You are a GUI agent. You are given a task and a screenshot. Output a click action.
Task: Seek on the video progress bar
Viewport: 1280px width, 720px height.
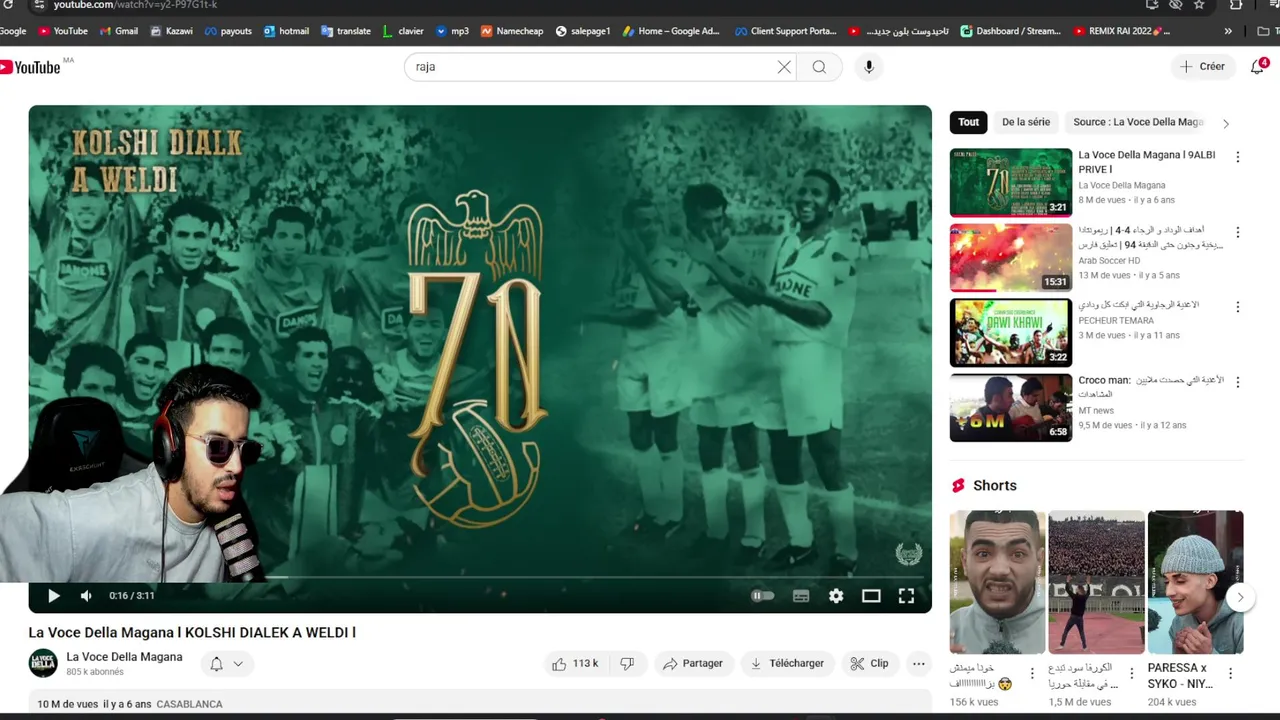click(x=480, y=577)
